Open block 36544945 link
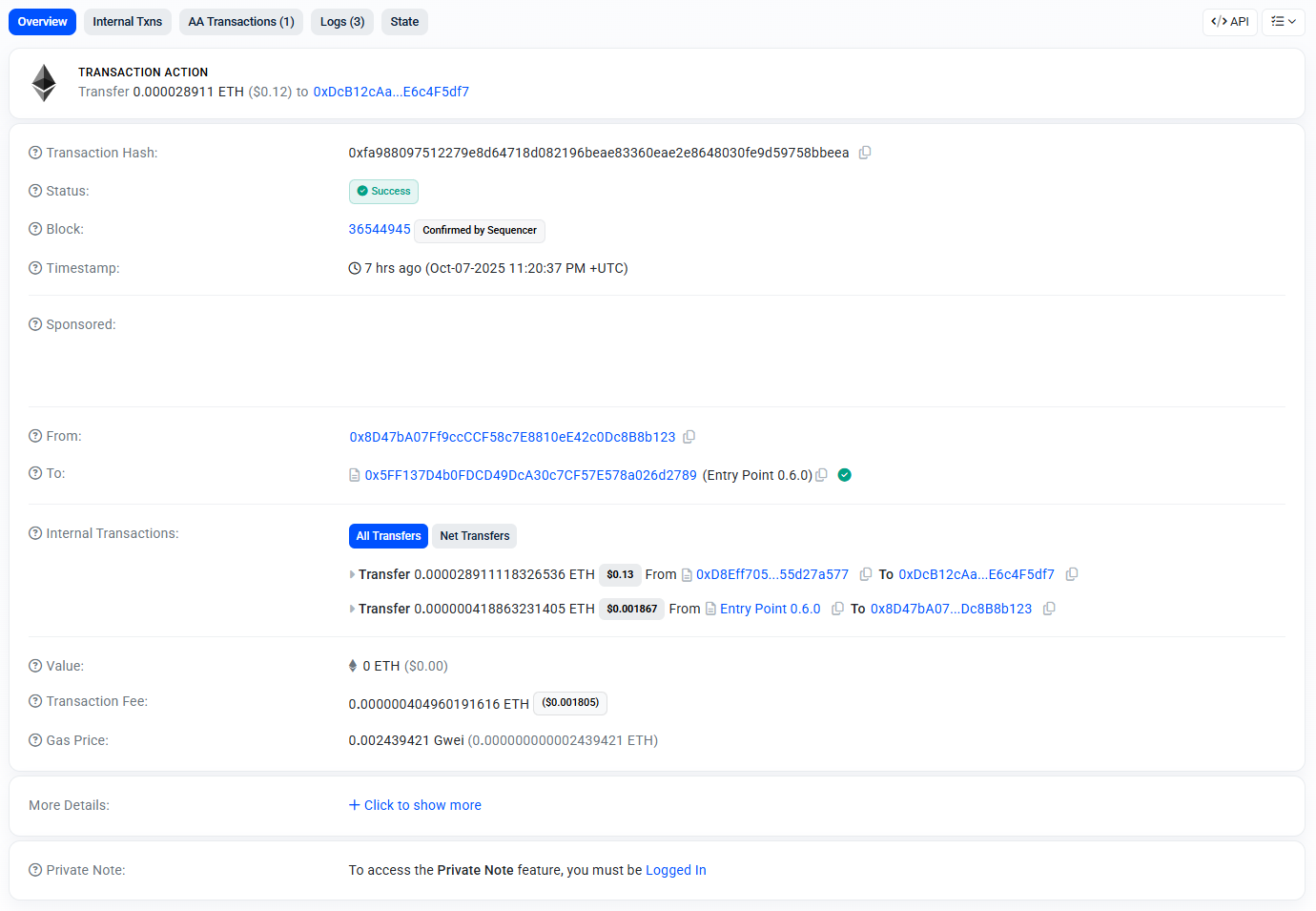This screenshot has width=1316, height=911. click(x=380, y=229)
